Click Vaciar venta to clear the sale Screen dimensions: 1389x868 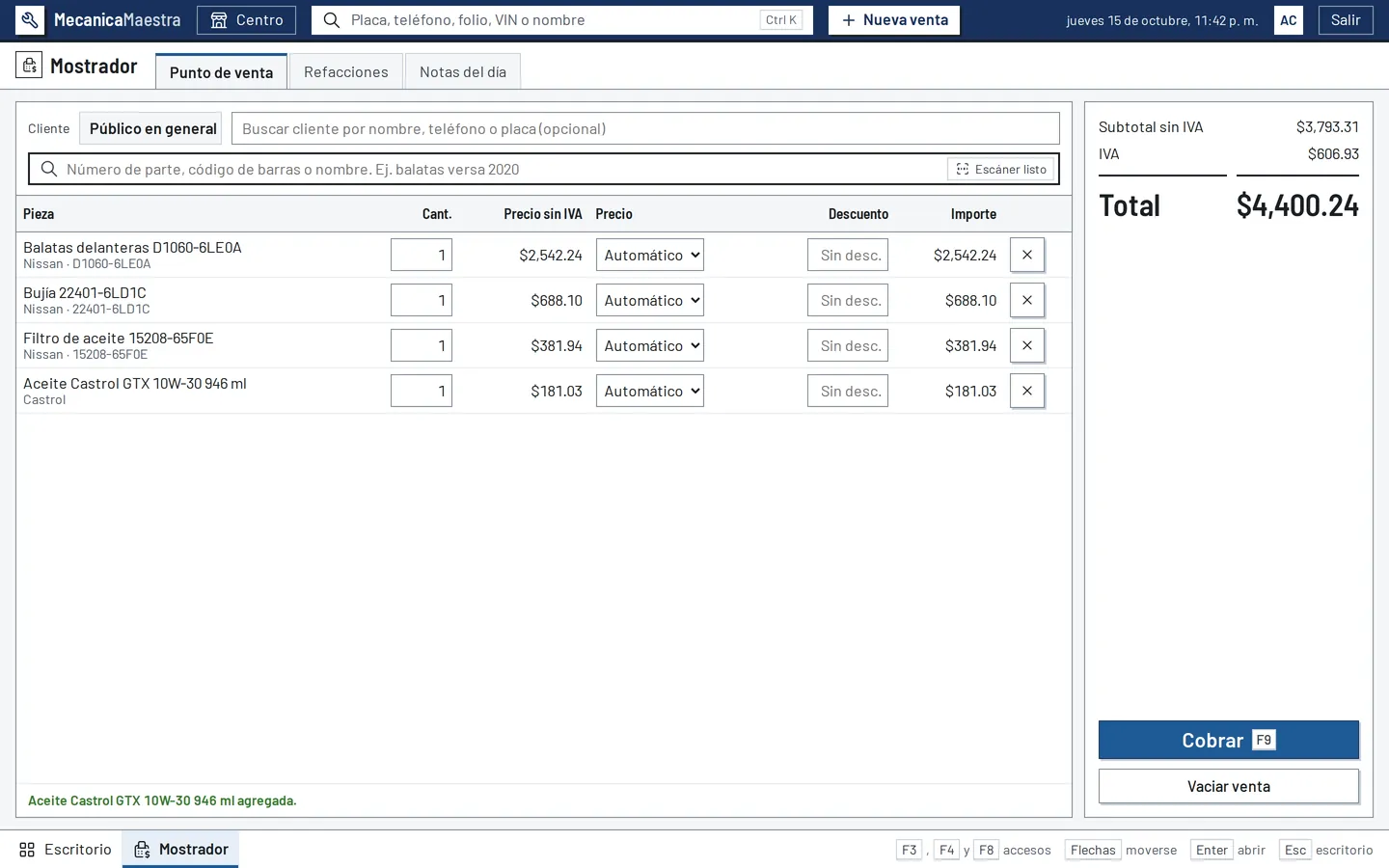tap(1229, 786)
